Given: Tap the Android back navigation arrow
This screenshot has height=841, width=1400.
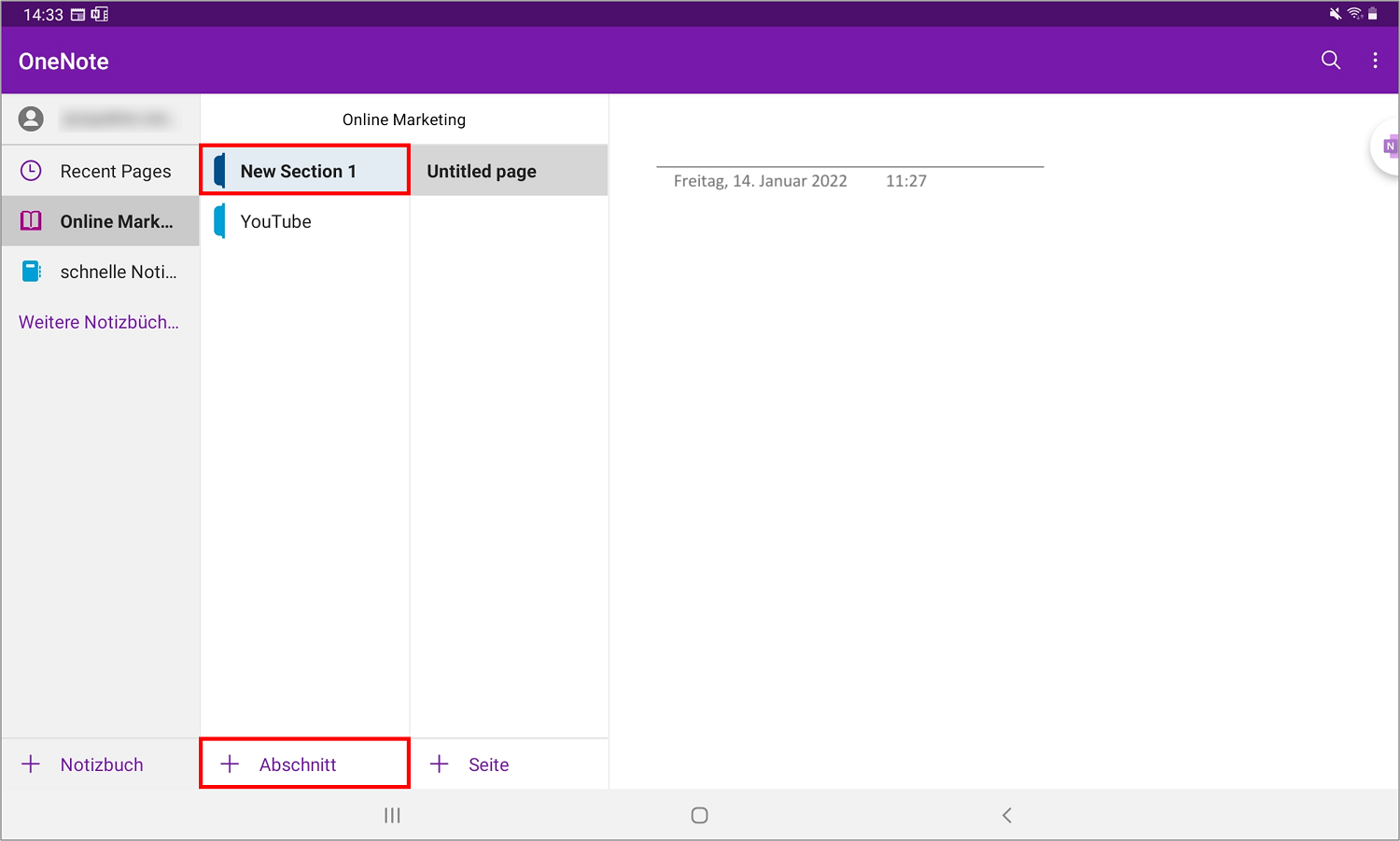Looking at the screenshot, I should point(1007,816).
